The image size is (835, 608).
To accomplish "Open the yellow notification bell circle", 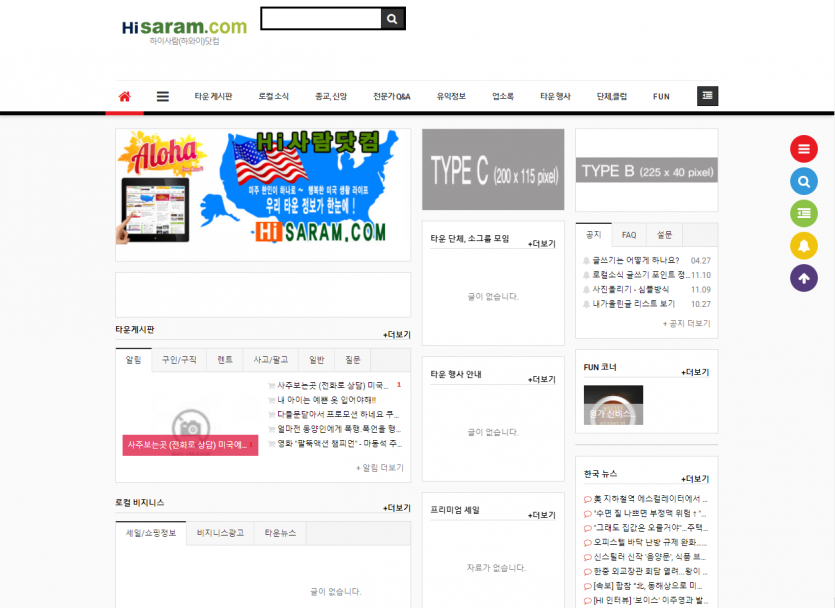I will (x=803, y=245).
